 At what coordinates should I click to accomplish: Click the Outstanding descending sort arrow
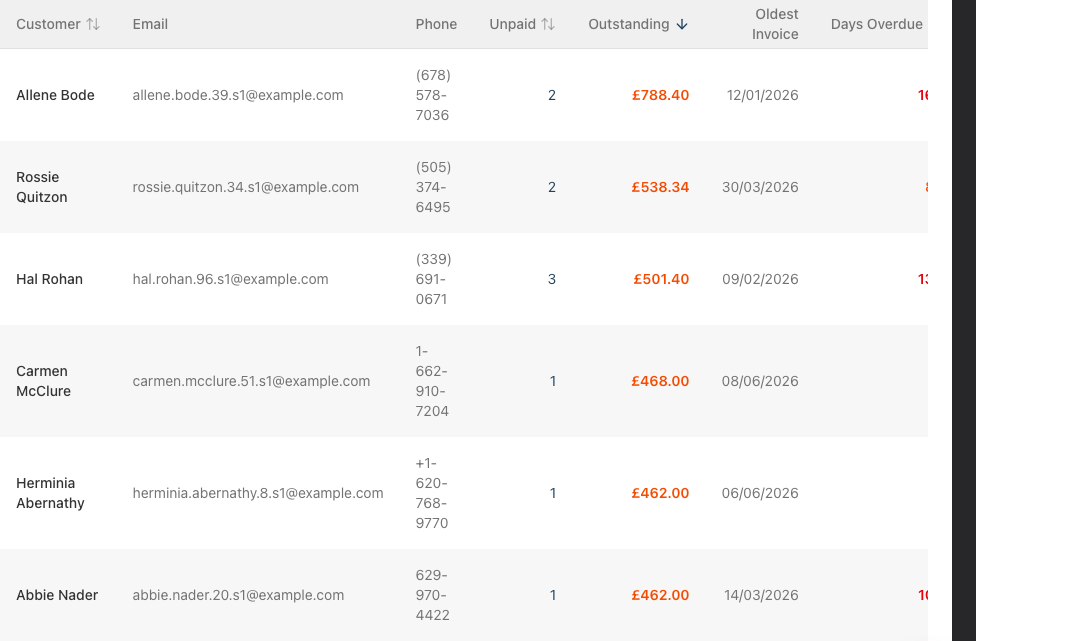pos(682,24)
